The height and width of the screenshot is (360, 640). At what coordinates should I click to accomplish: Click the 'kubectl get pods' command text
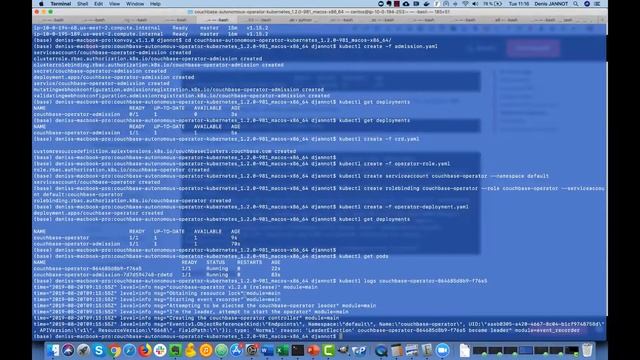pyautogui.click(x=364, y=256)
